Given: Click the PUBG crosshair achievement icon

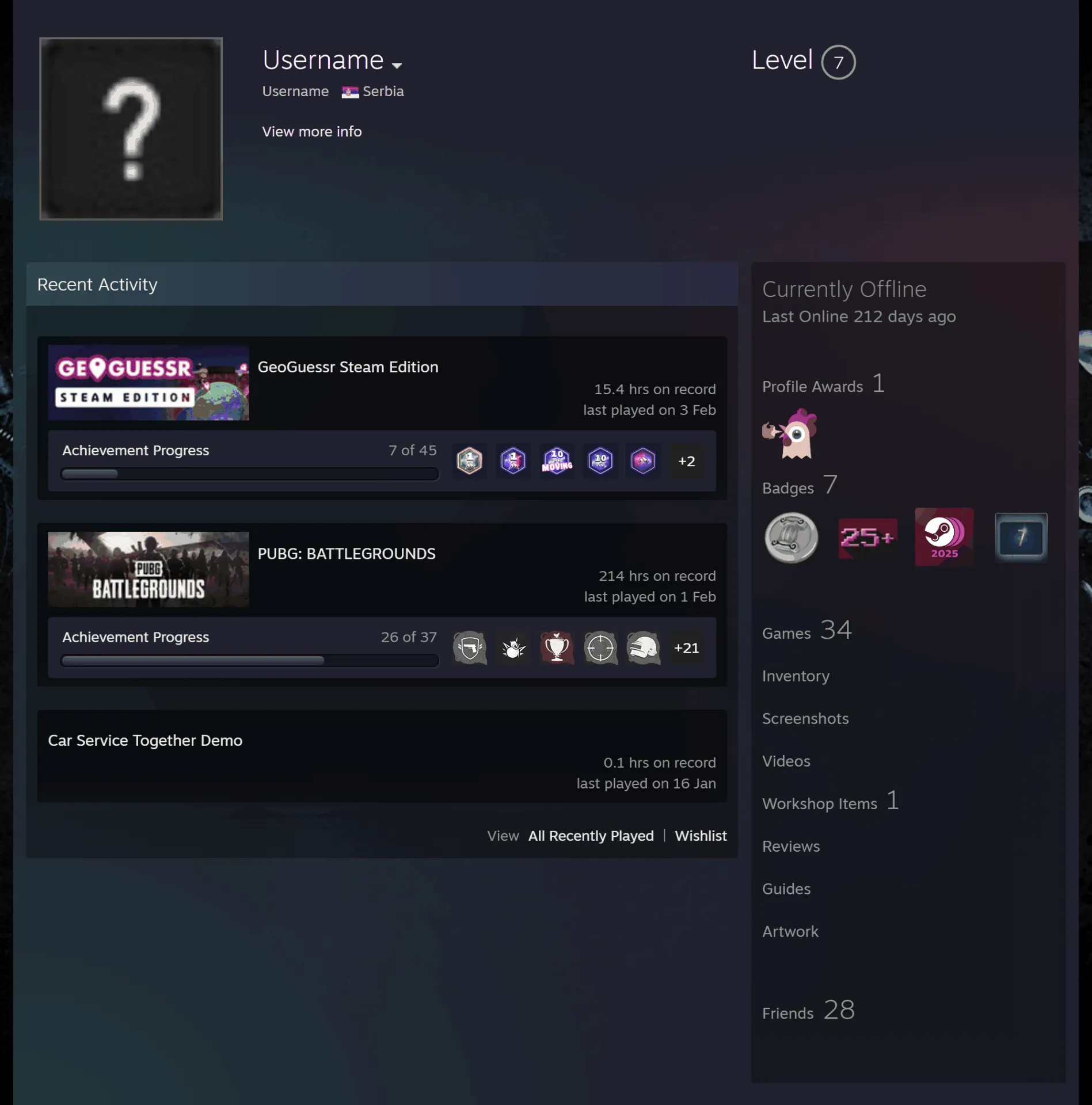Looking at the screenshot, I should 600,647.
